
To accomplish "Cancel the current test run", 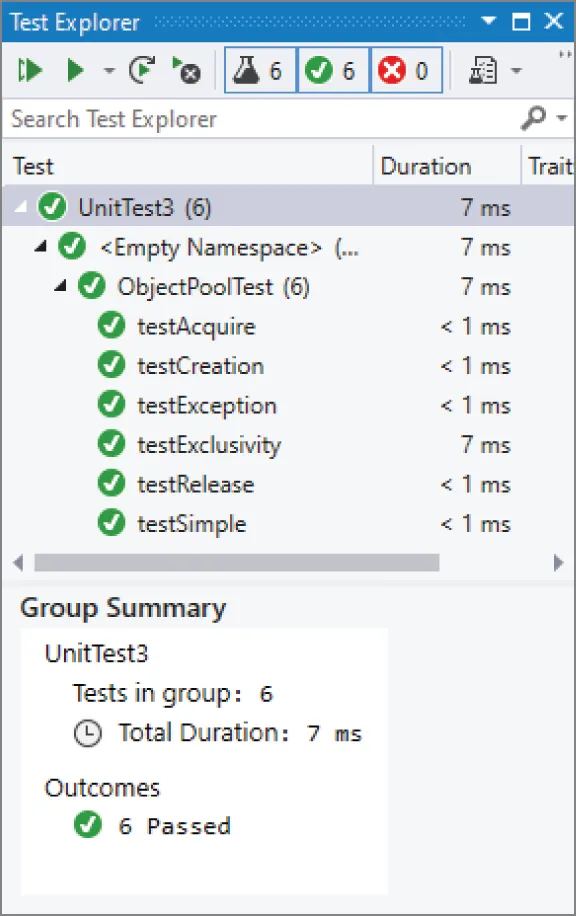I will coord(186,70).
